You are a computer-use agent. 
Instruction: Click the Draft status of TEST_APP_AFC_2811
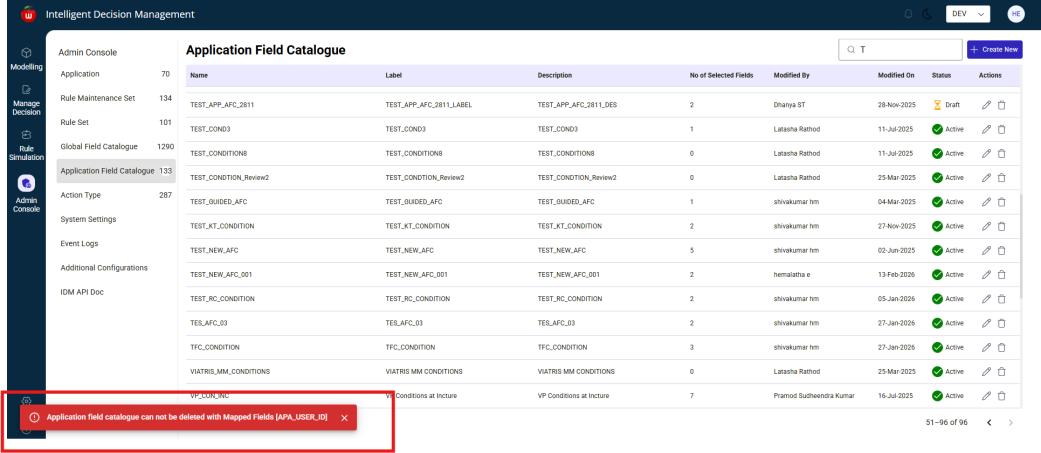coord(947,105)
